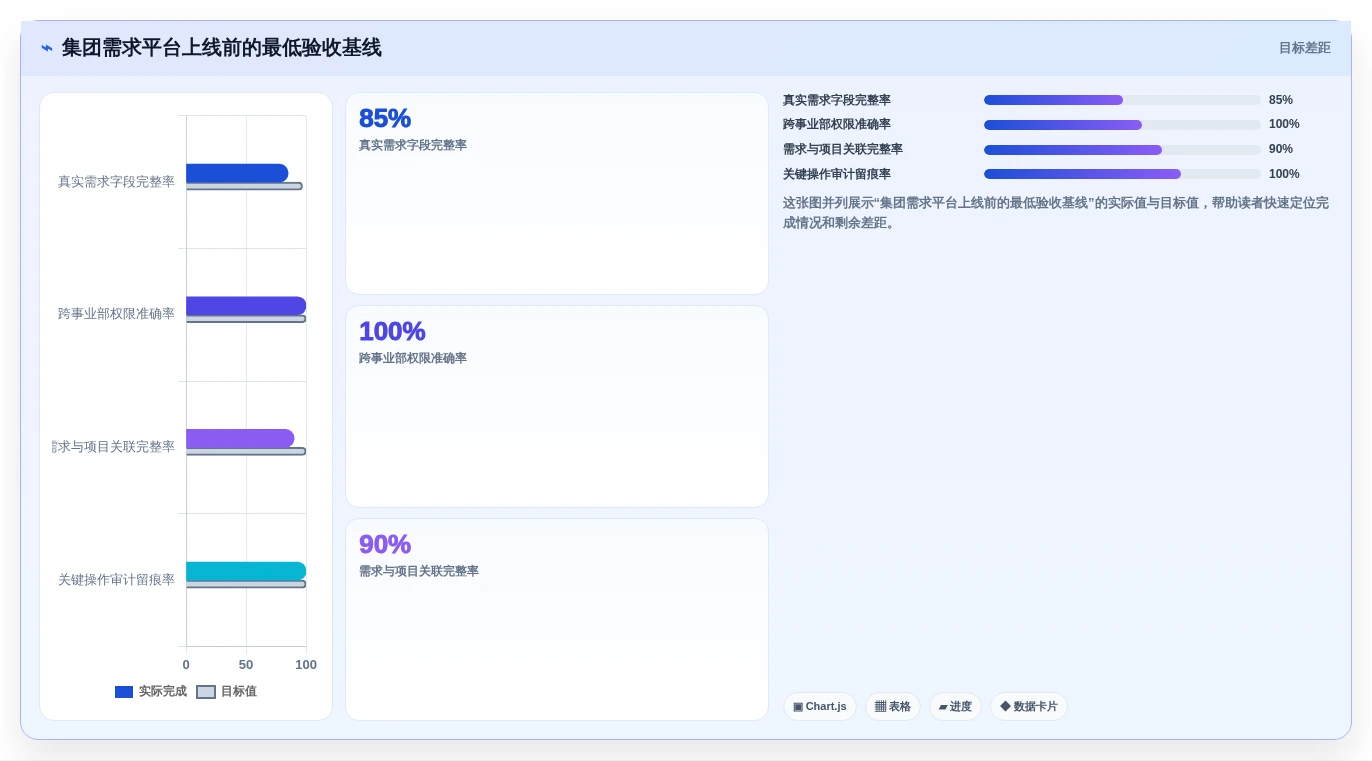
Task: Click the cyan bar for 关键操作审计留痕率
Action: coord(246,571)
